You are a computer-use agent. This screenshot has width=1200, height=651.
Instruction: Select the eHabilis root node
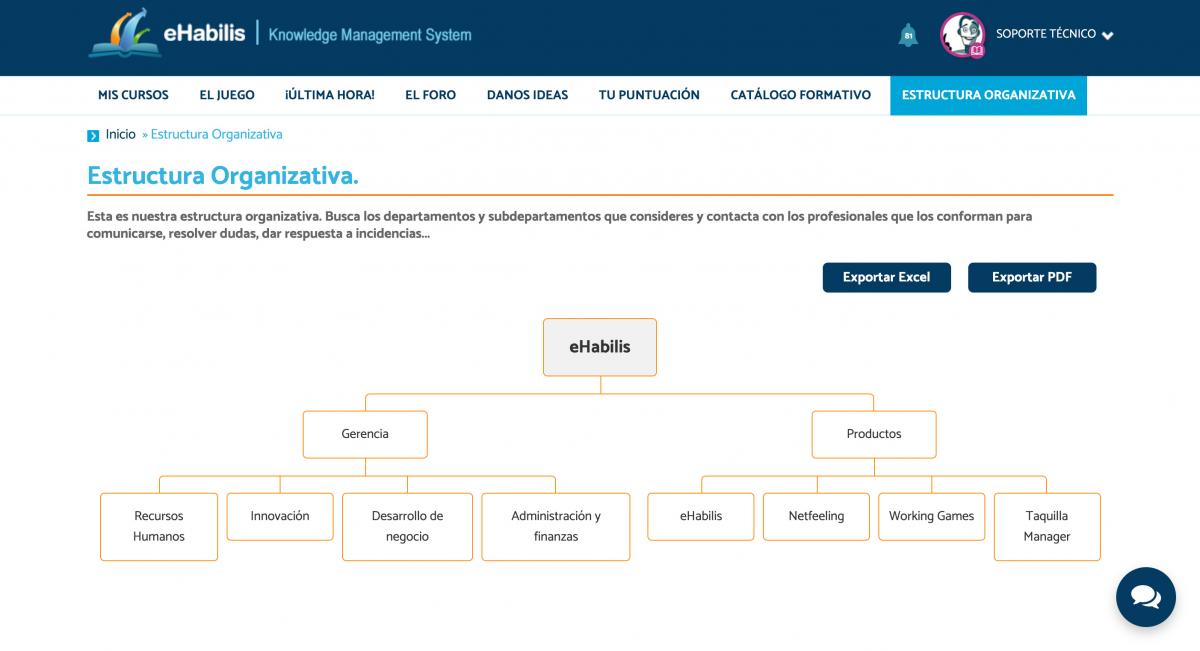click(600, 347)
